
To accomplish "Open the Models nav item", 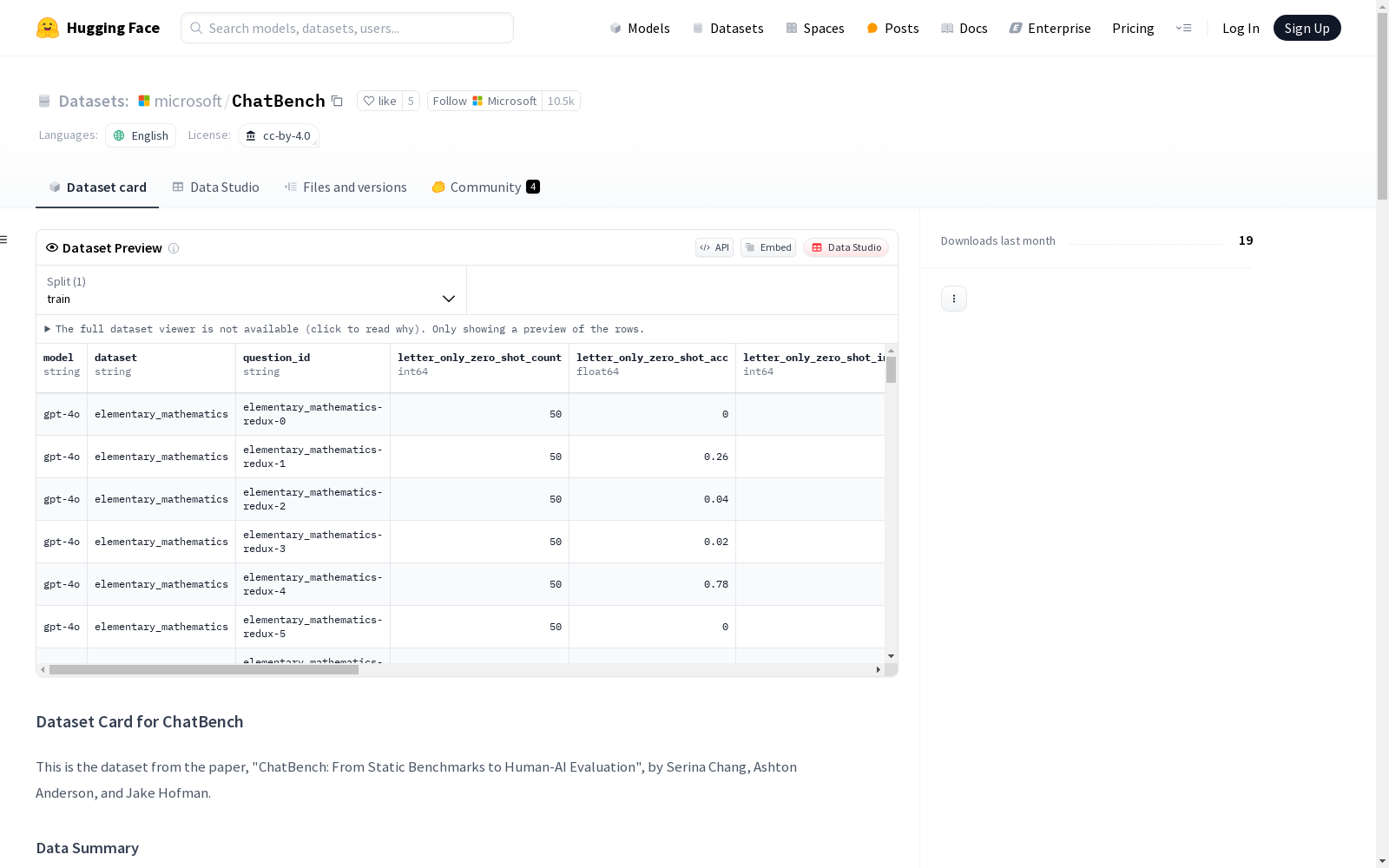I will click(x=640, y=28).
